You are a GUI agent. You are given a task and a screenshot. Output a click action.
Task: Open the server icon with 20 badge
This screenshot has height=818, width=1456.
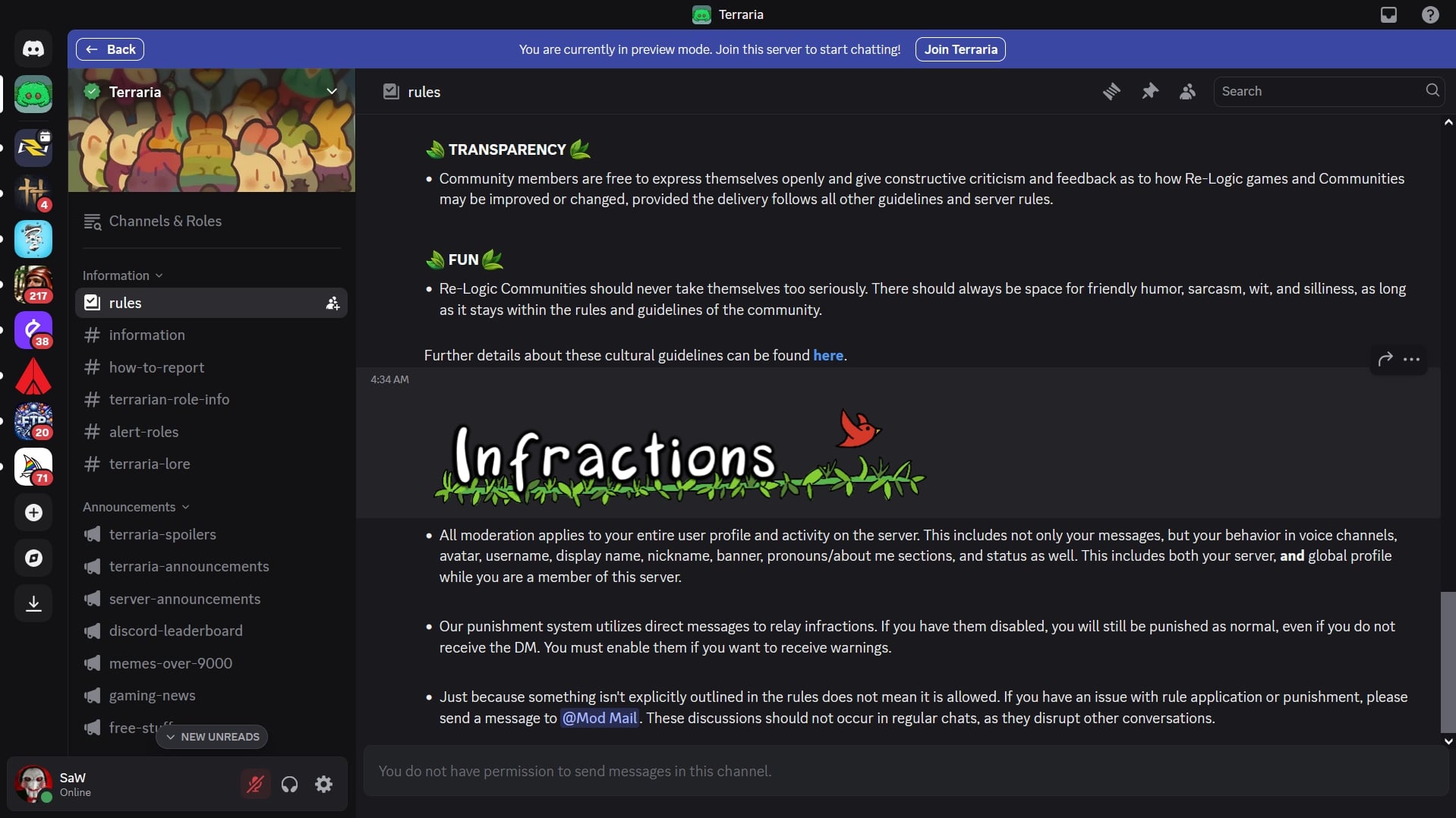tap(33, 421)
